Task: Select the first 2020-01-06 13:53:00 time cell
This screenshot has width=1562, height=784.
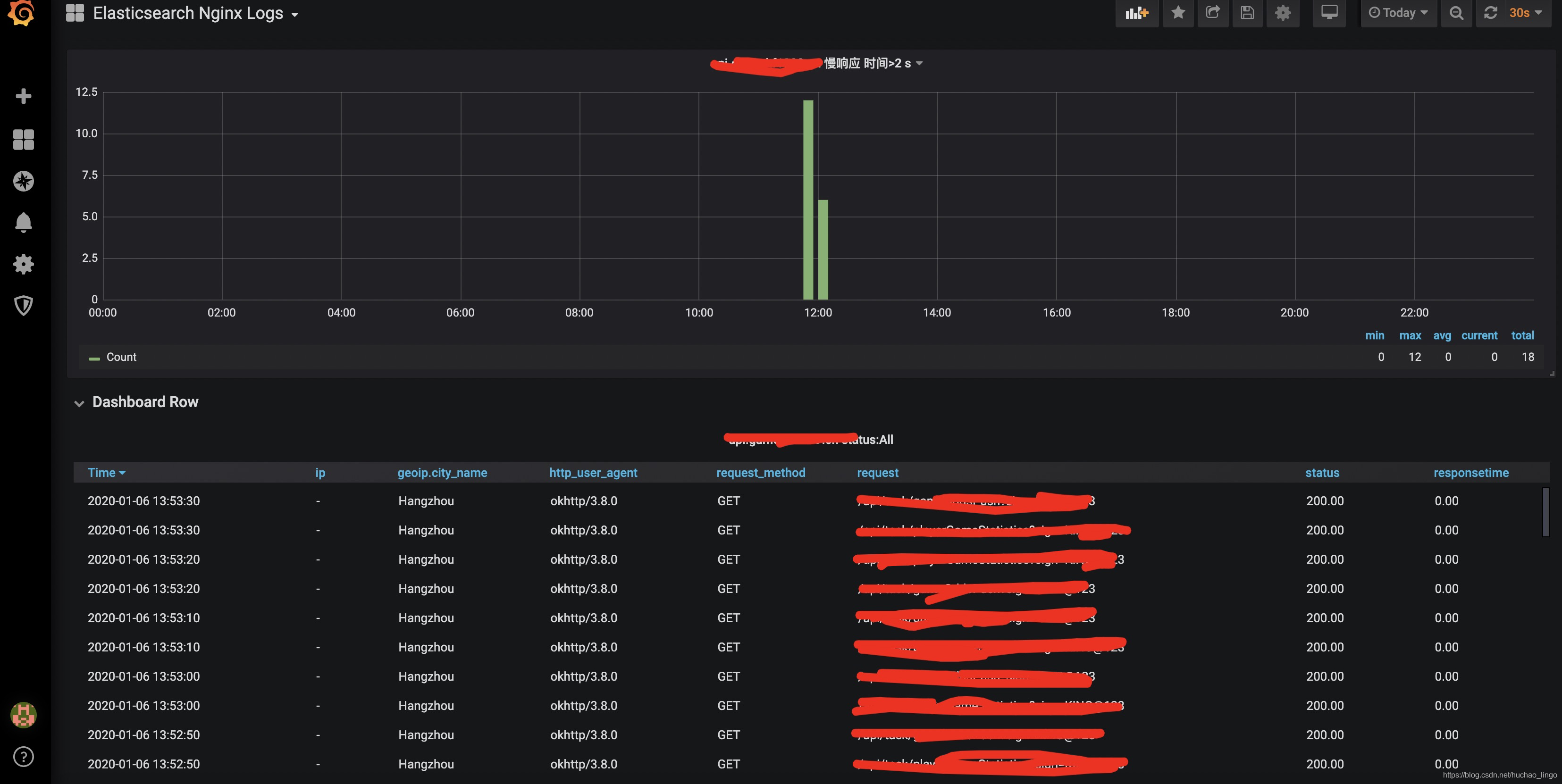Action: coord(144,676)
